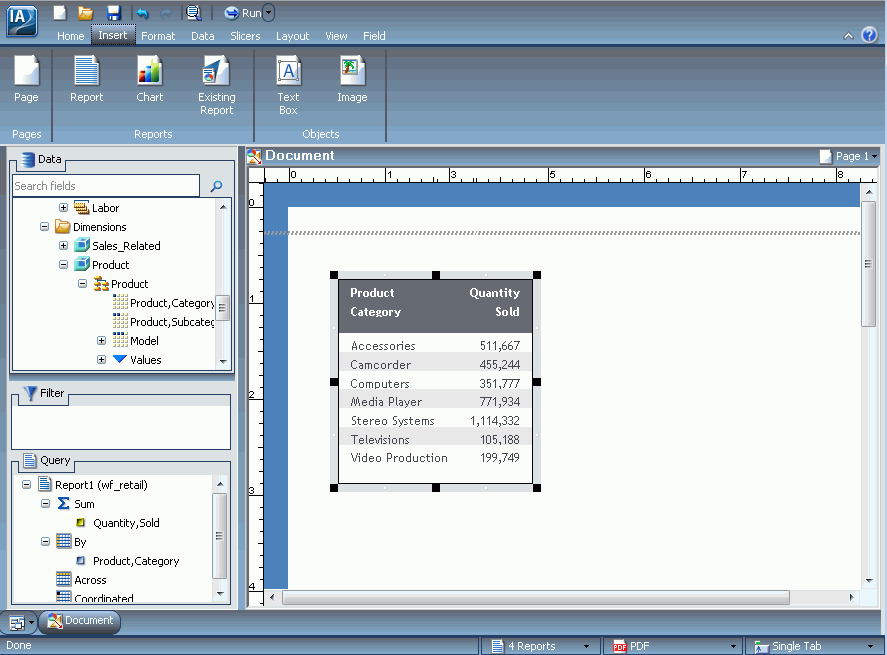Open the Help question mark icon
Viewport: 887px width, 655px height.
[x=869, y=35]
